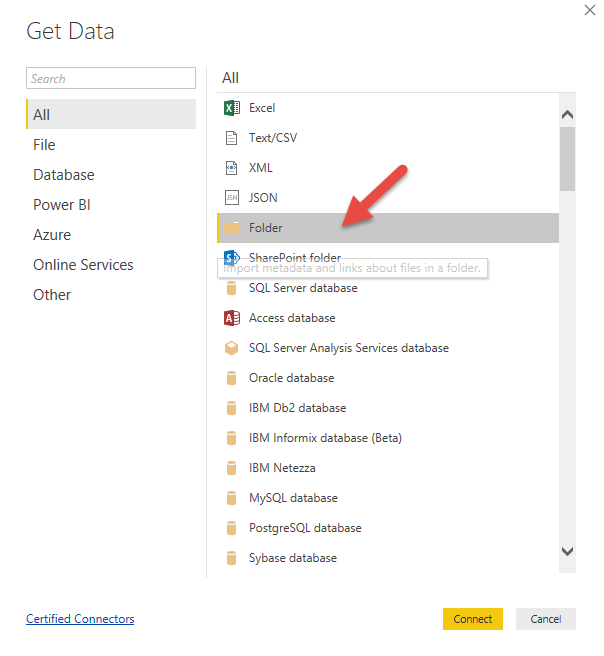Click the SharePoint folder icon
Viewport: 604px width, 656px height.
pyautogui.click(x=232, y=258)
